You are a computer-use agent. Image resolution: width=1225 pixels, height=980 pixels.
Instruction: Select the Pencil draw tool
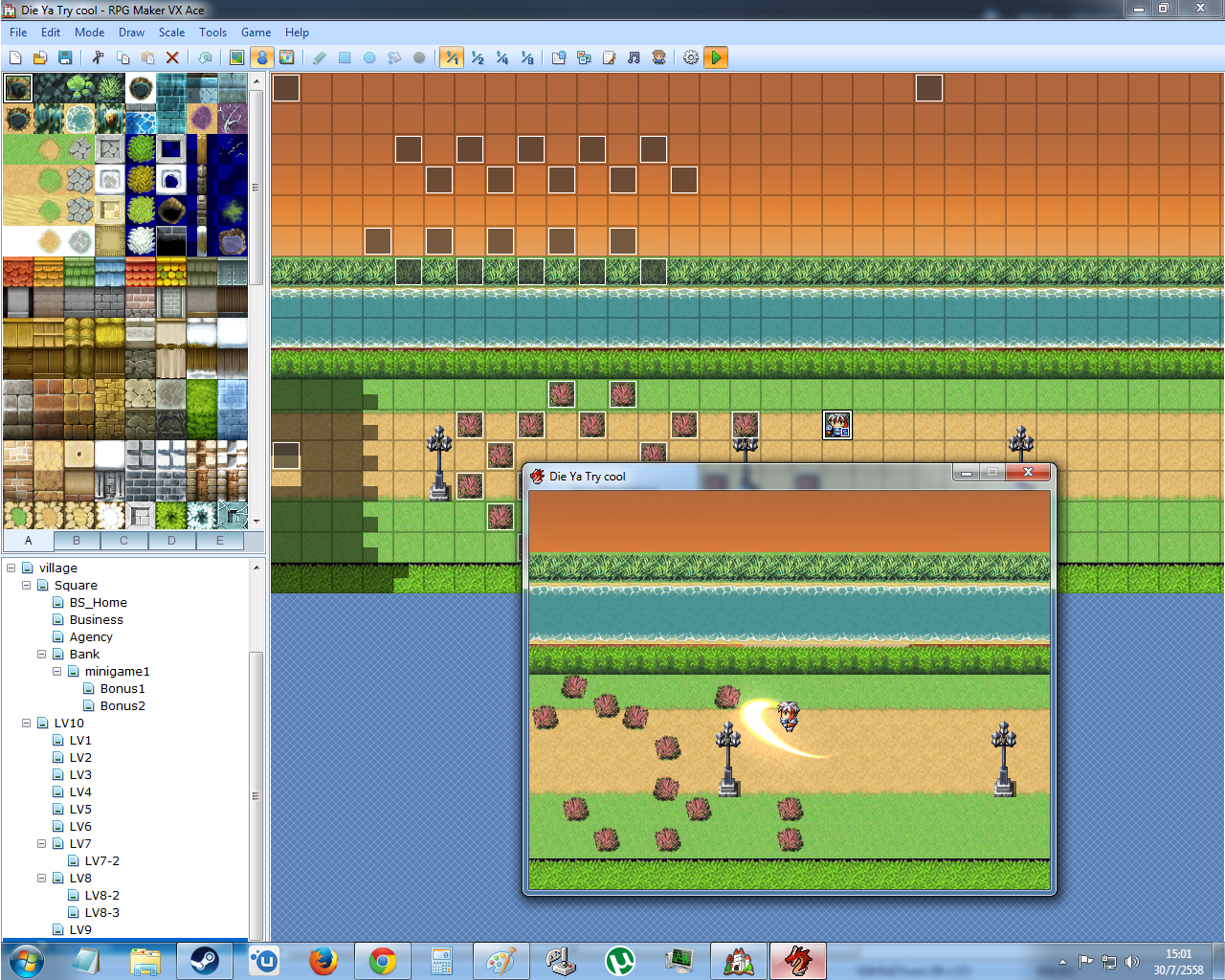pos(320,57)
